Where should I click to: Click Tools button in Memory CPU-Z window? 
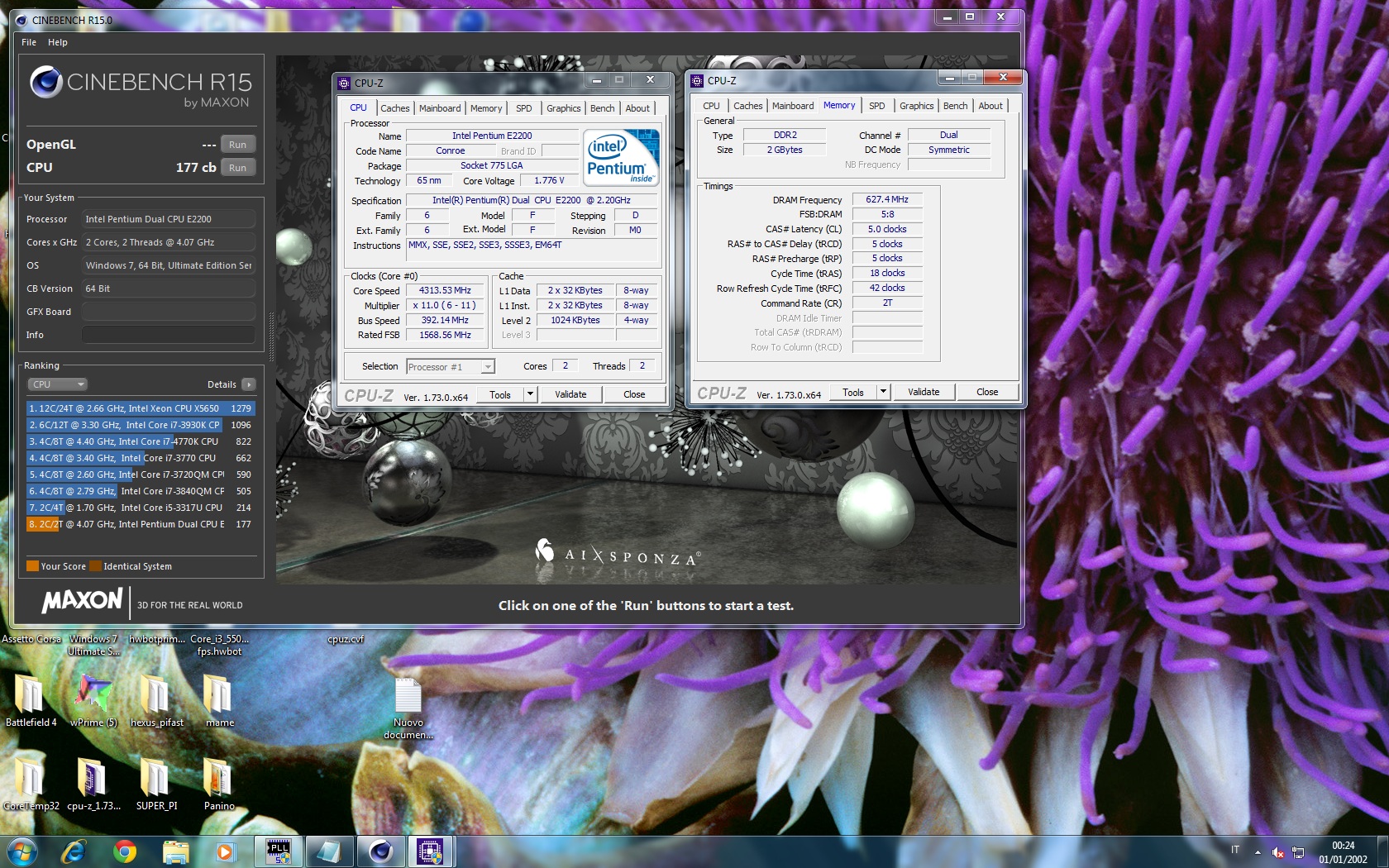tap(853, 392)
